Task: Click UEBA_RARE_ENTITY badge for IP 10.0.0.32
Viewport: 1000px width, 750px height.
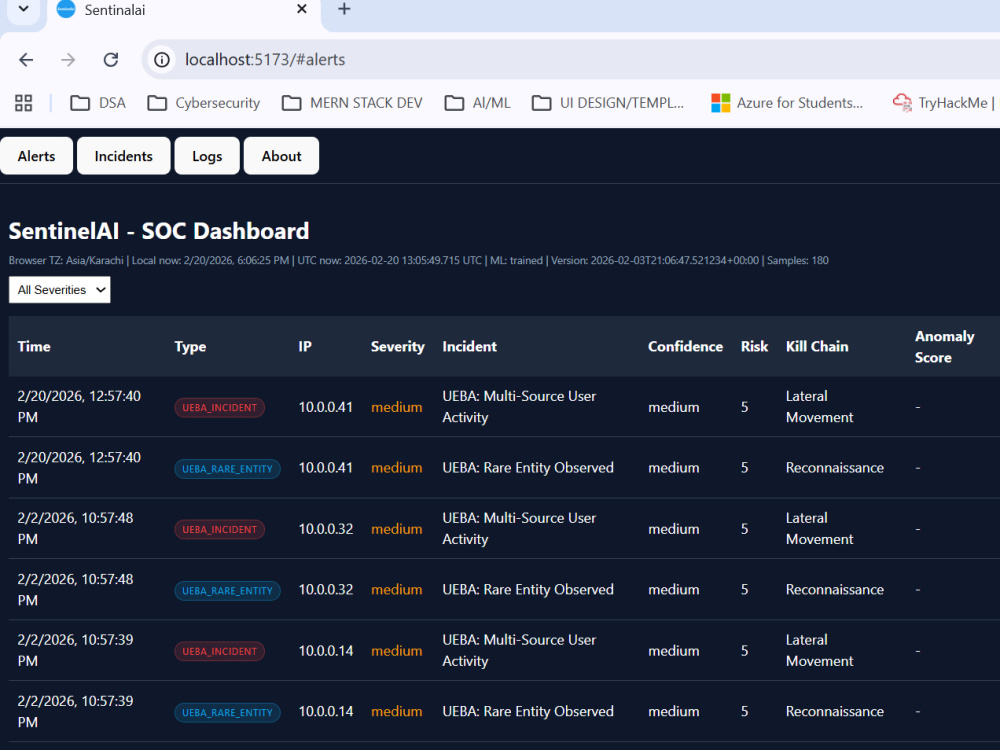Action: 227,591
